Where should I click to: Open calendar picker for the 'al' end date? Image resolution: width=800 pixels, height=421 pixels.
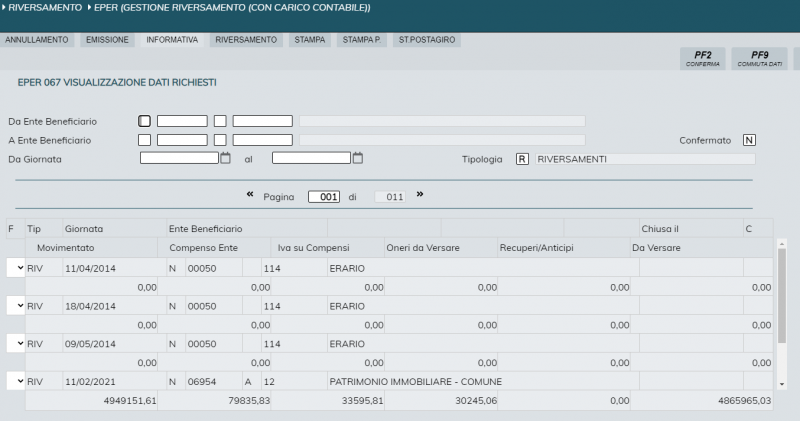pyautogui.click(x=357, y=158)
